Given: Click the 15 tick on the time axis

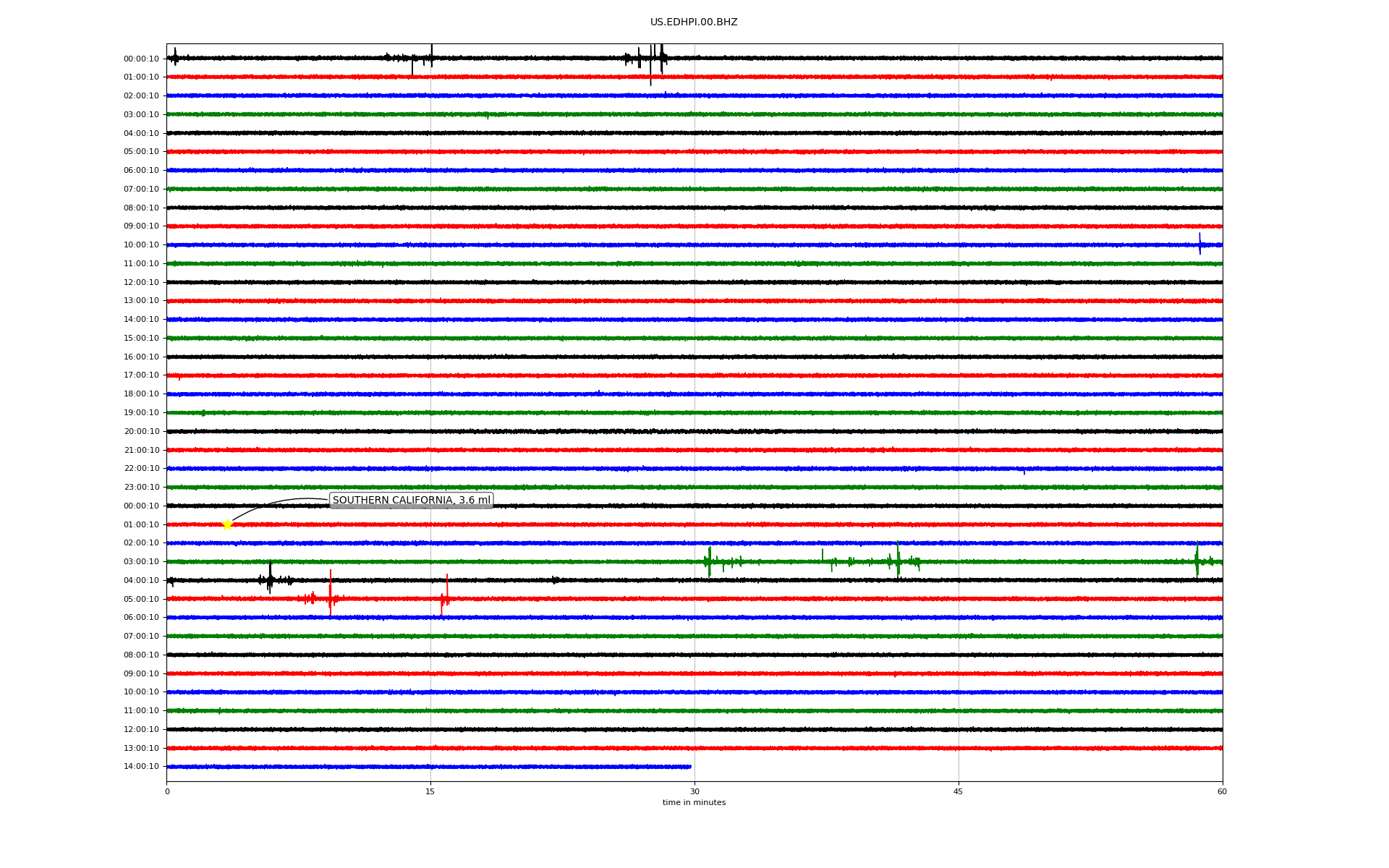Looking at the screenshot, I should pyautogui.click(x=430, y=791).
